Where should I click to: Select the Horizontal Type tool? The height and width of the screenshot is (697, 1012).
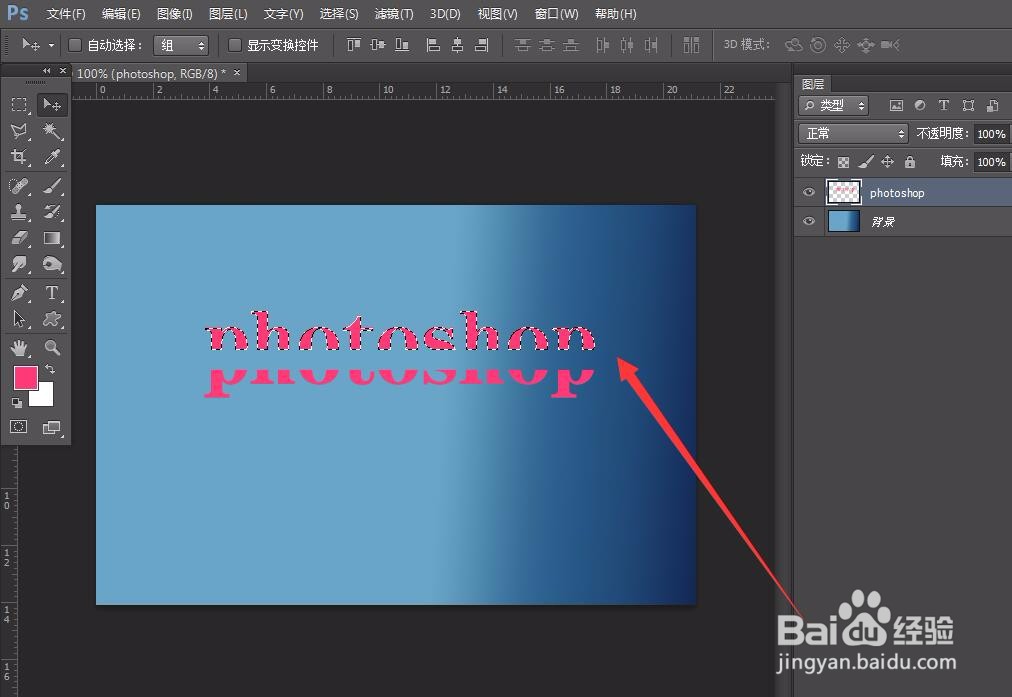pos(52,292)
